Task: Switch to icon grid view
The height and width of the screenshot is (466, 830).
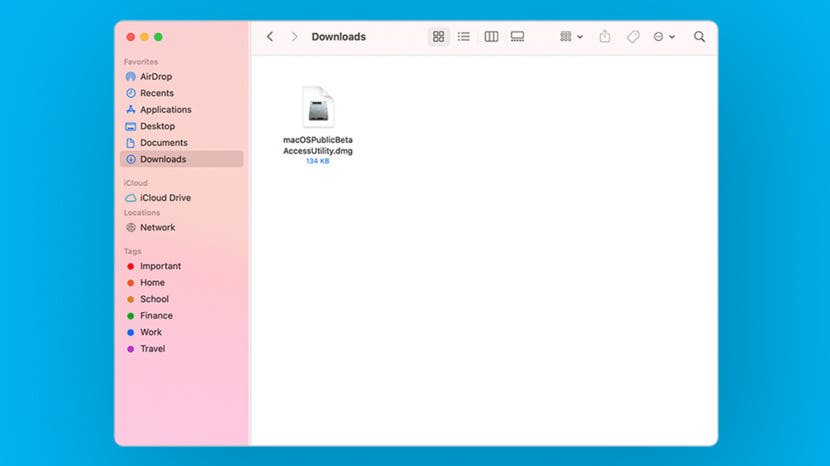Action: (438, 37)
